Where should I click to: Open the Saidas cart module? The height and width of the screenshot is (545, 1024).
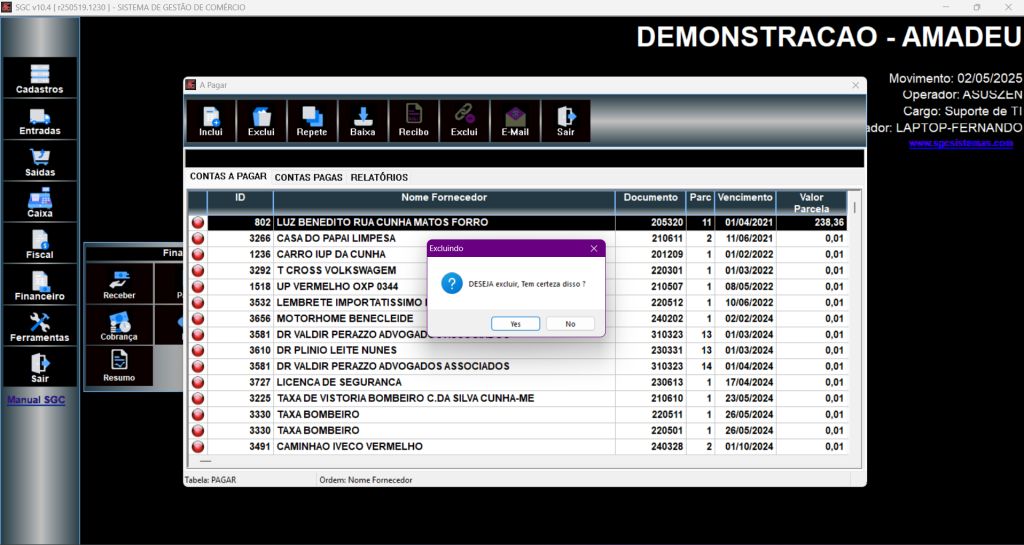[x=40, y=161]
